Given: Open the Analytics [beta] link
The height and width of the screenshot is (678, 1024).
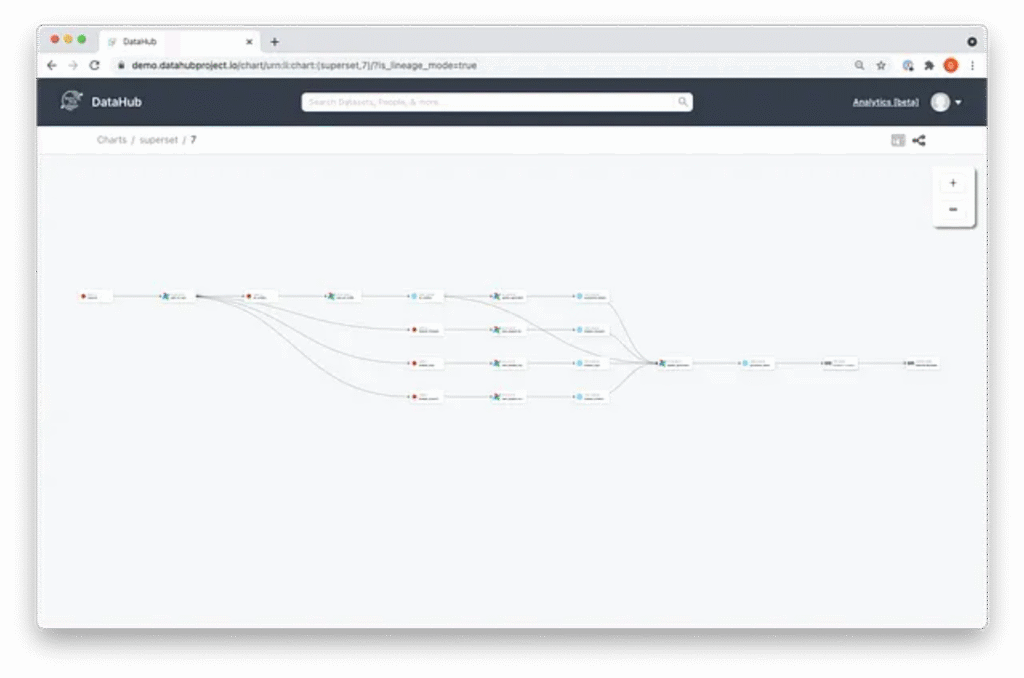Looking at the screenshot, I should click(x=884, y=101).
